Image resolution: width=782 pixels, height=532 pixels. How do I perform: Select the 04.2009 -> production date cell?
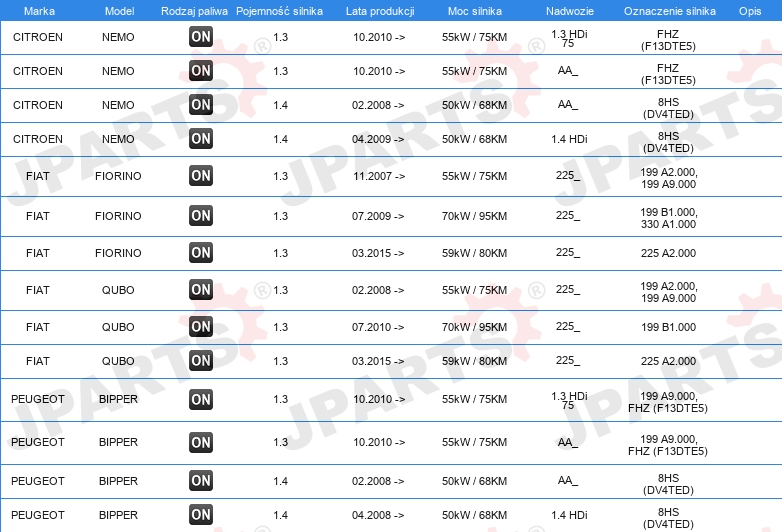point(378,139)
